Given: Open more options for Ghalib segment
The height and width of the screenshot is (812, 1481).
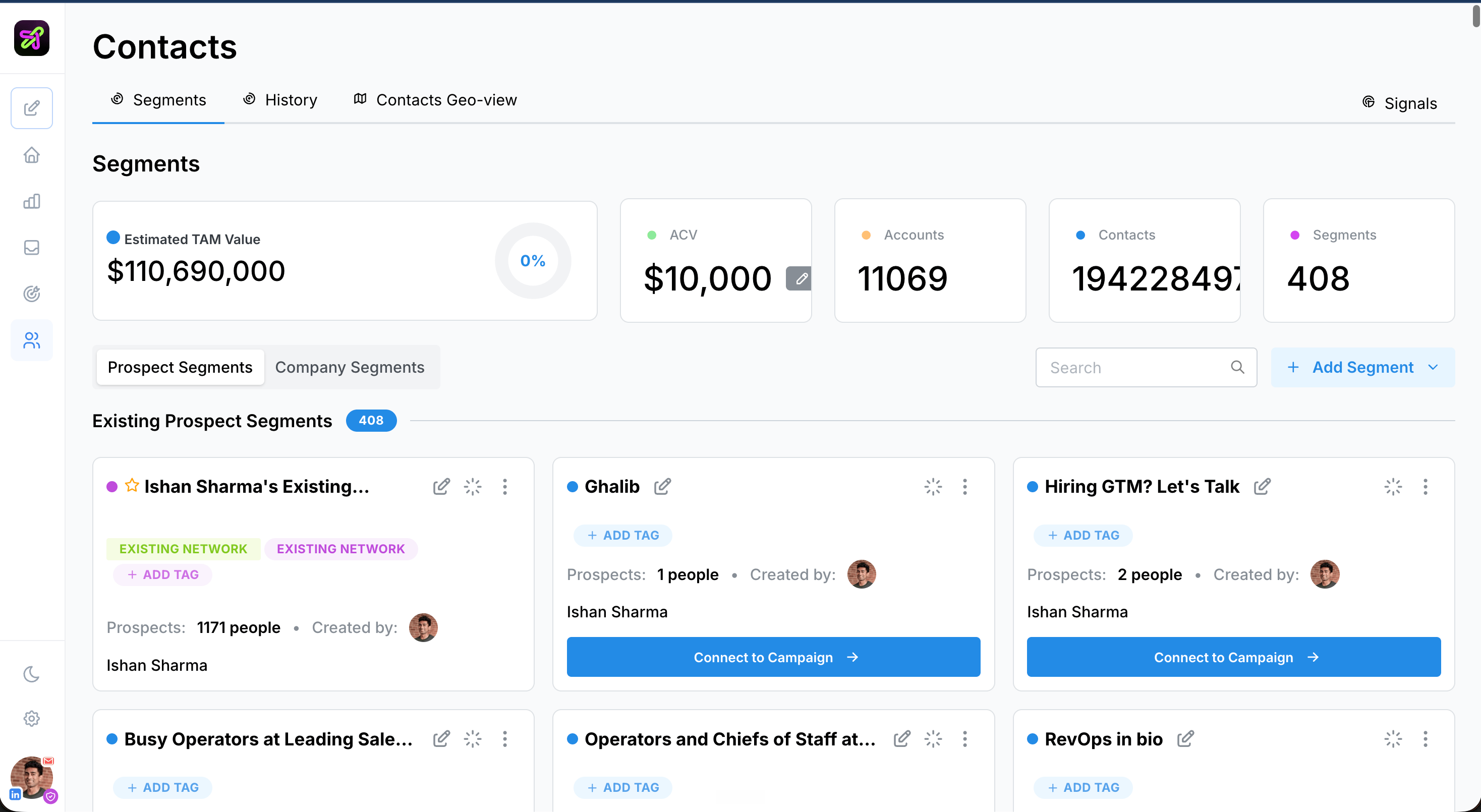Looking at the screenshot, I should pos(965,487).
